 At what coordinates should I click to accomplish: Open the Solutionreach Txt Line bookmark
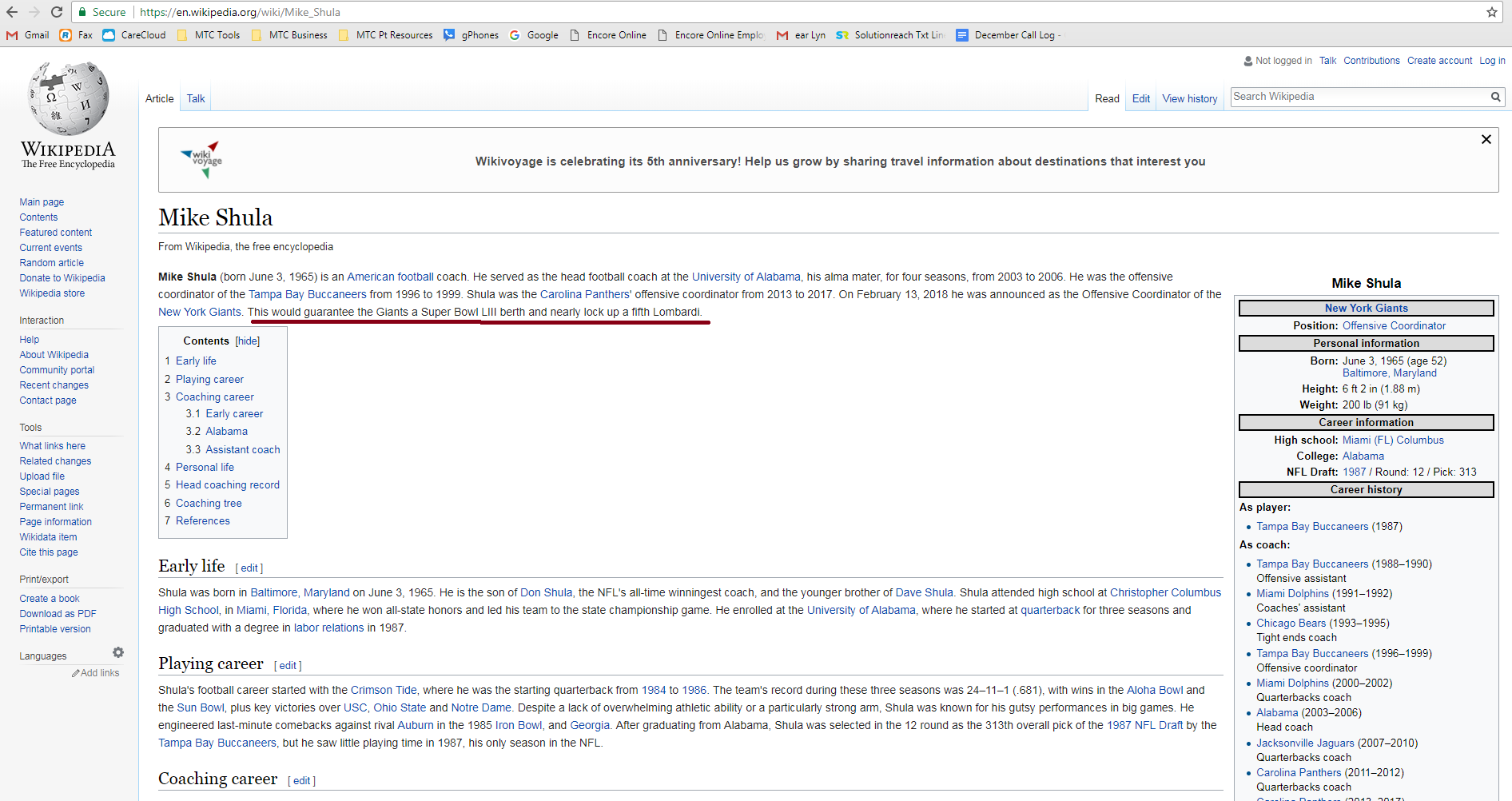890,35
